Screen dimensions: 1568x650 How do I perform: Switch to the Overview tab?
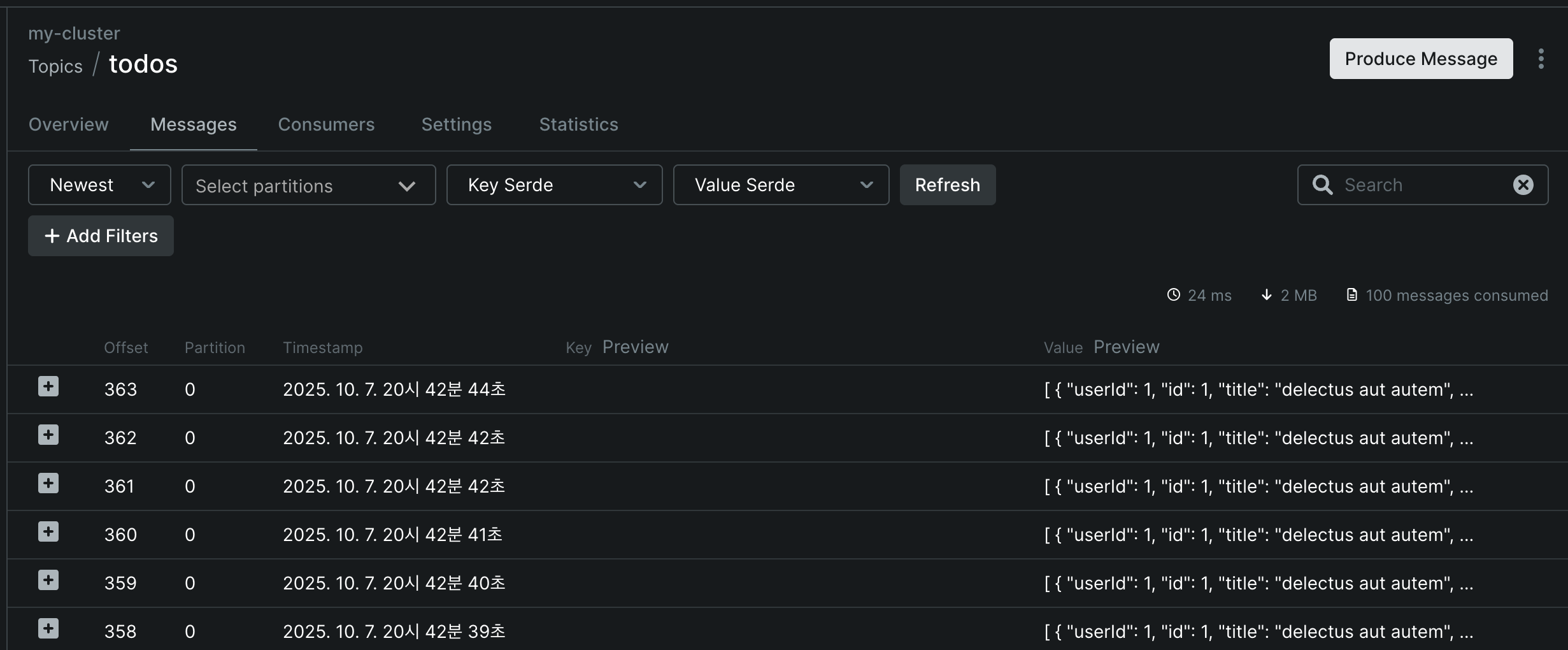(x=69, y=124)
